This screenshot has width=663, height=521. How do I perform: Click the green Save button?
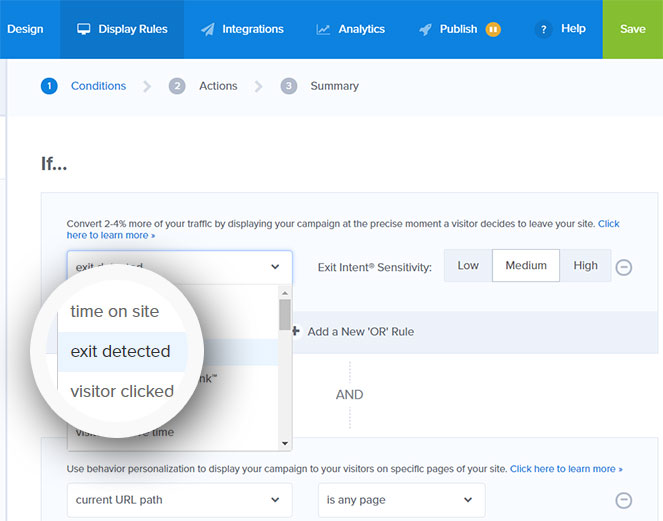[x=633, y=29]
